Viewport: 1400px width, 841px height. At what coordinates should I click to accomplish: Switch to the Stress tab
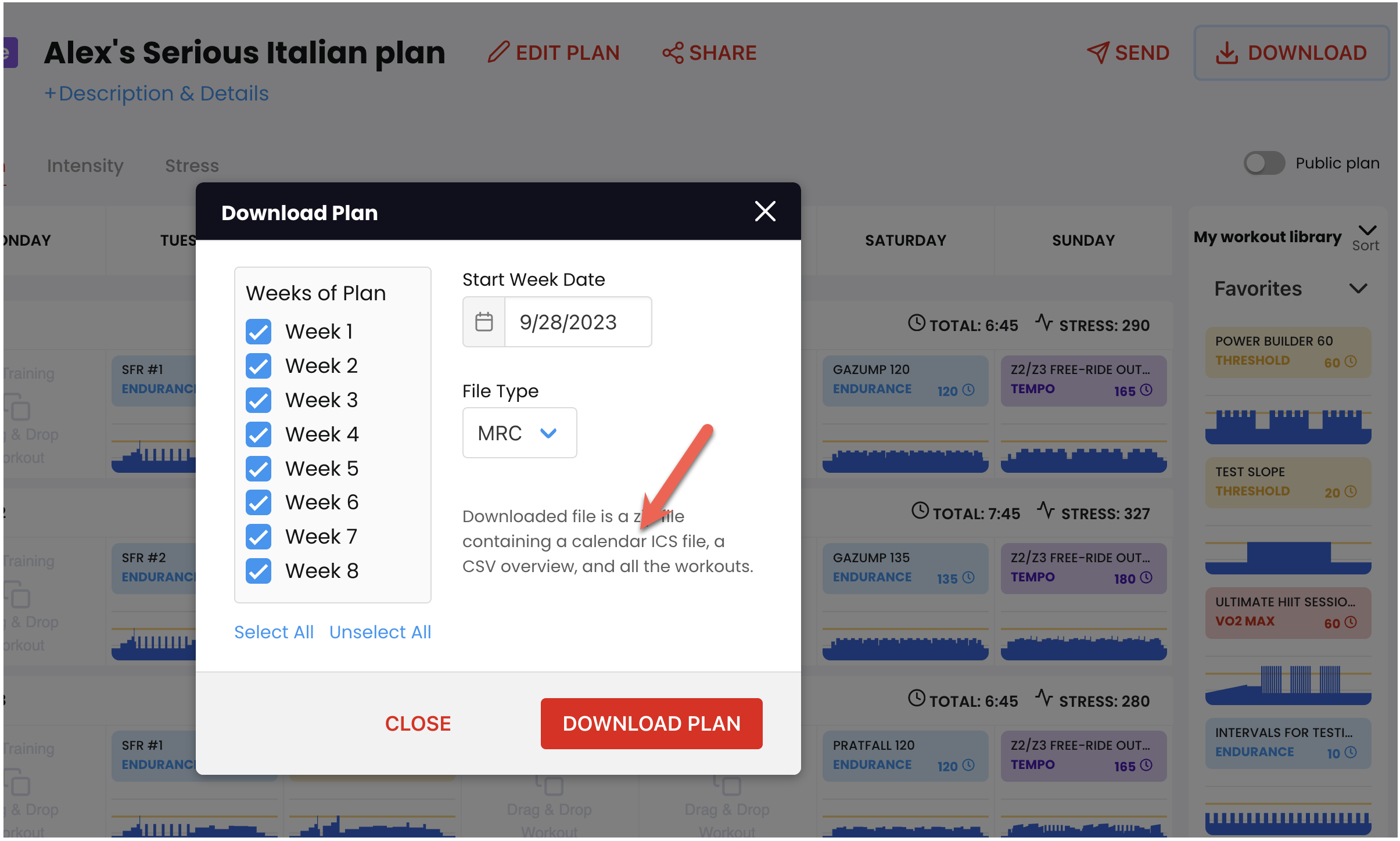tap(192, 166)
